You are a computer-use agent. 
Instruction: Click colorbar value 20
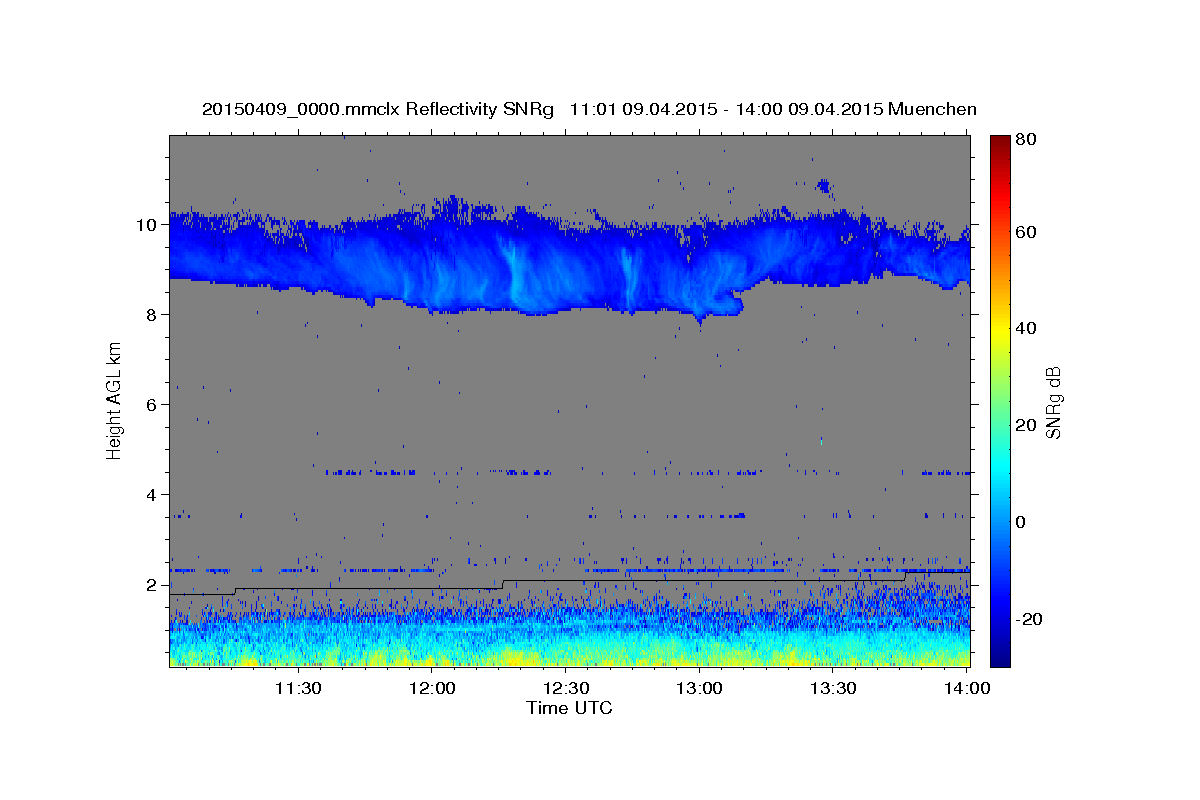point(1028,426)
